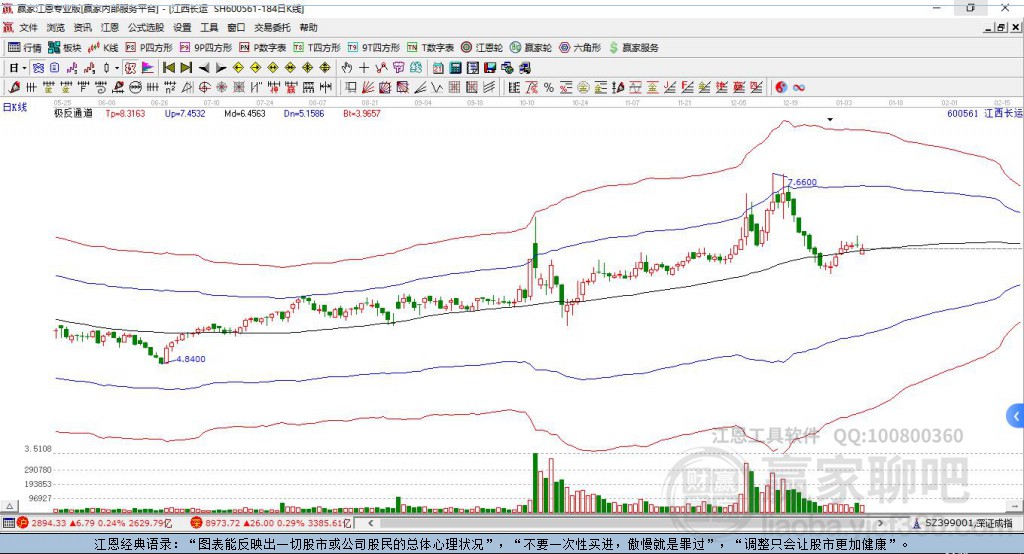
Task: Launch the 江恩轮 Gann wheel
Action: click(482, 48)
